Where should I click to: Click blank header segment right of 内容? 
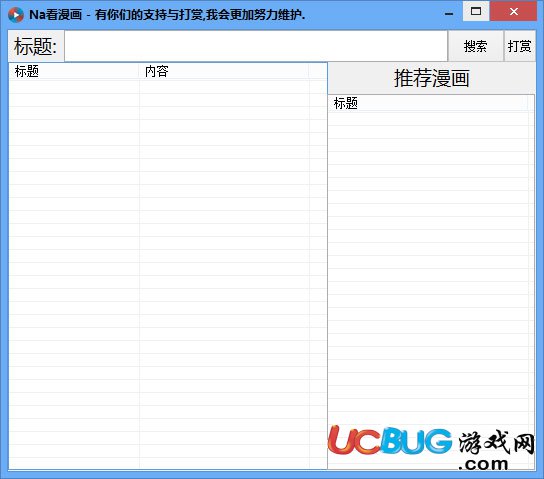pos(317,71)
